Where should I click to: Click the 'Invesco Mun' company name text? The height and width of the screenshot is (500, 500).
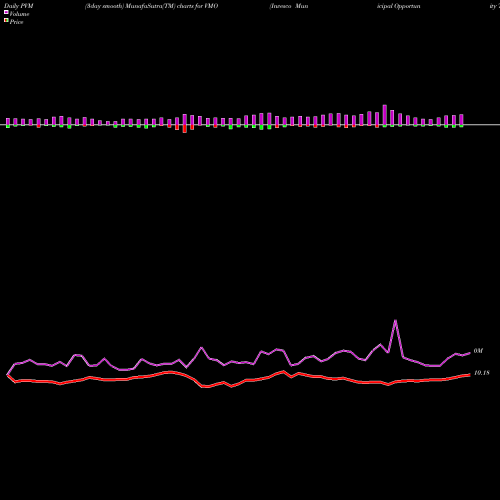pyautogui.click(x=289, y=6)
